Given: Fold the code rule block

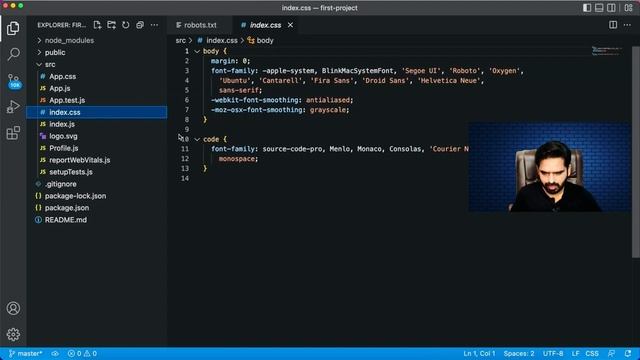Looking at the screenshot, I should [197, 140].
